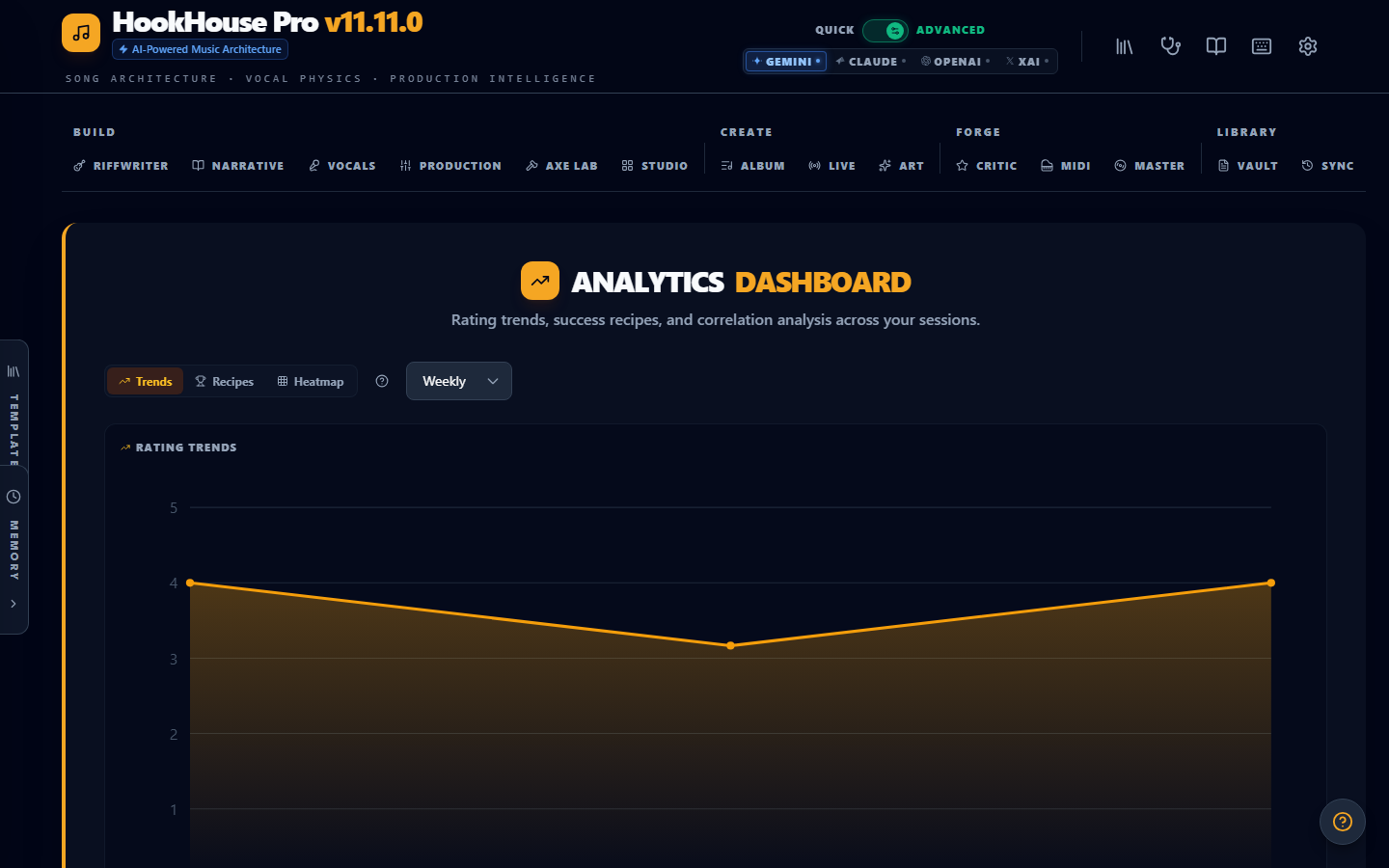This screenshot has width=1389, height=868.
Task: Expand the sidebar with the chevron arrow
Action: 14,604
